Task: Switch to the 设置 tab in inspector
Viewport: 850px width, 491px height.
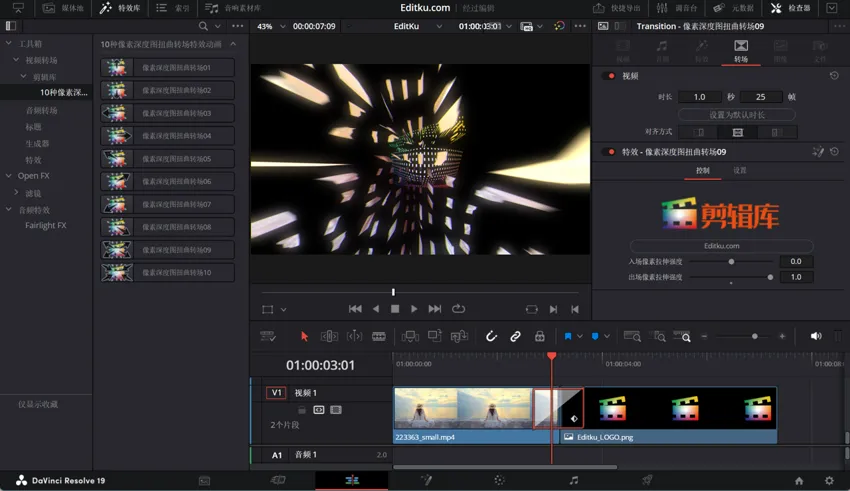Action: 740,171
